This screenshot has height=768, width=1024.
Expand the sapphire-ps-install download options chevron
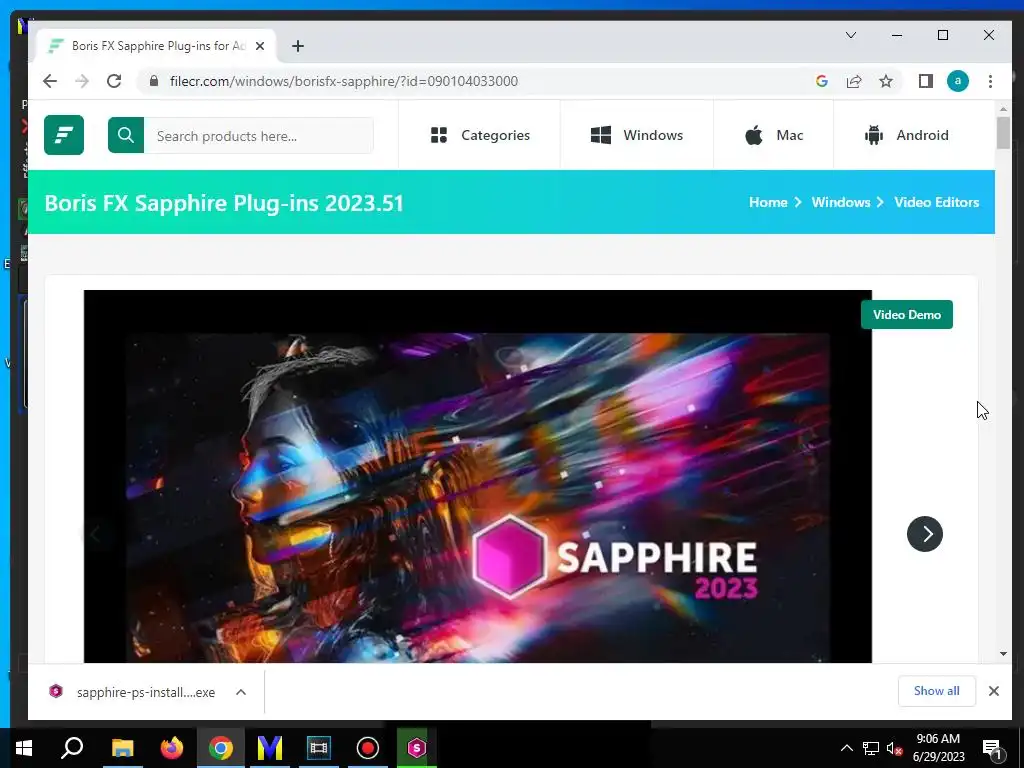coord(241,692)
